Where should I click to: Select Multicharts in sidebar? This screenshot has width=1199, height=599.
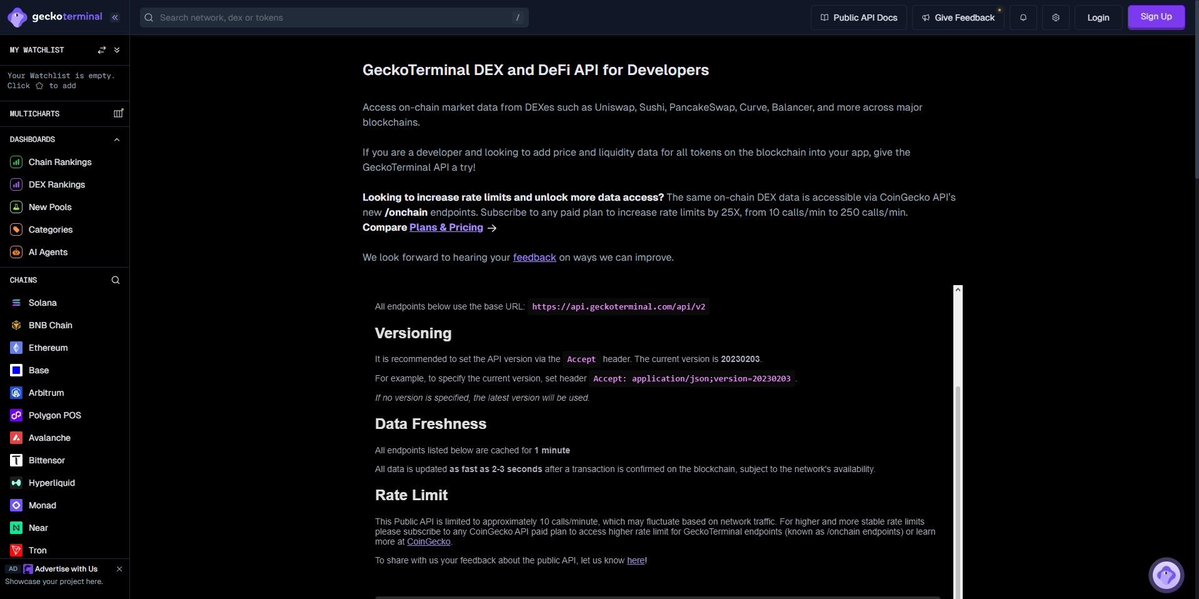pyautogui.click(x=34, y=113)
